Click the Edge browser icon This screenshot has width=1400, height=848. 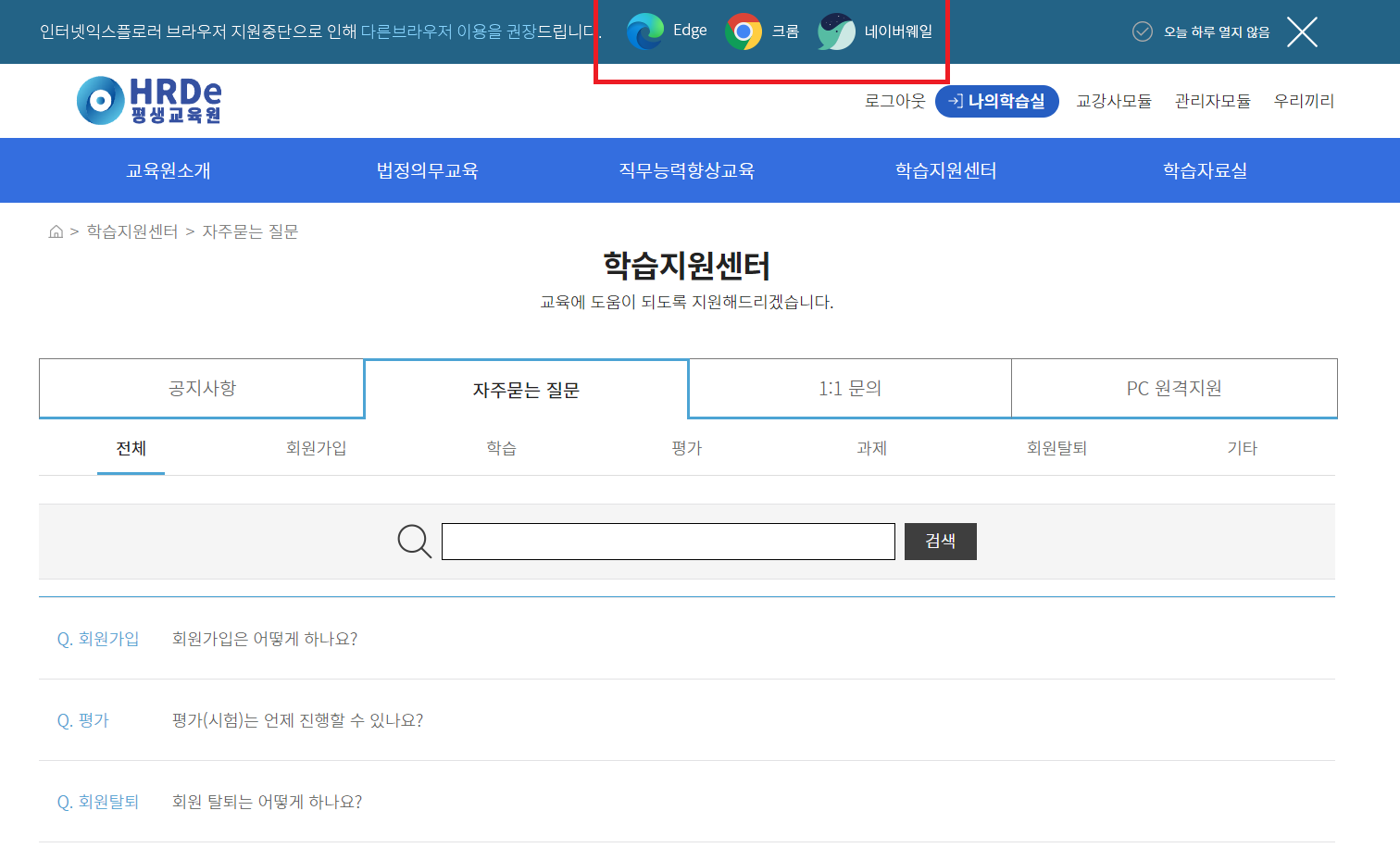[645, 31]
